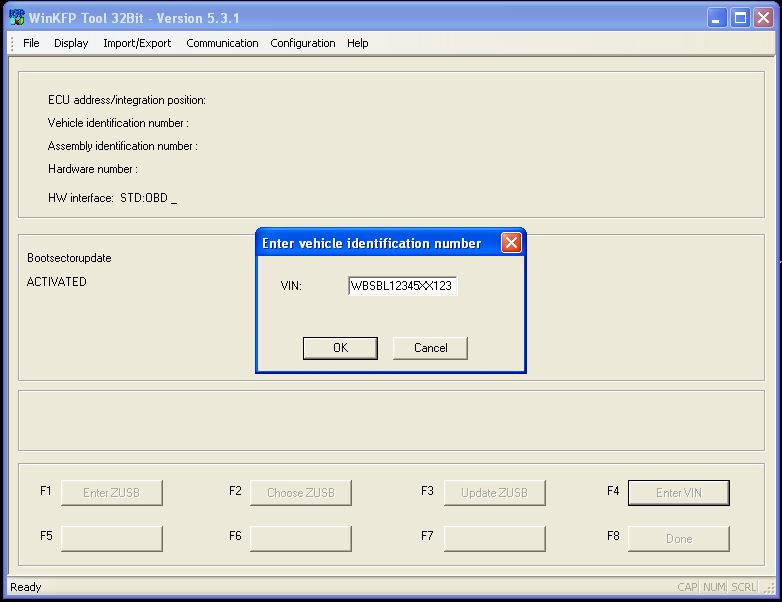Confirm VIN entry with OK button
782x602 pixels.
[340, 348]
